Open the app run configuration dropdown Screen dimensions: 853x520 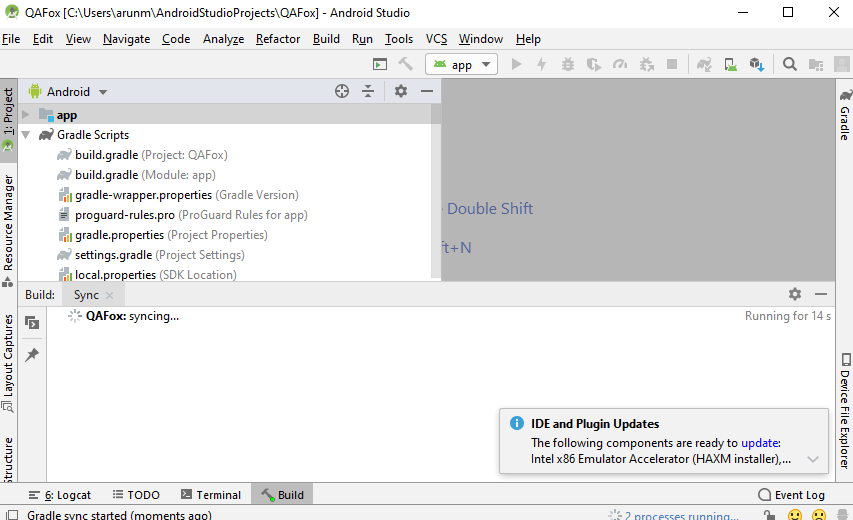(461, 64)
